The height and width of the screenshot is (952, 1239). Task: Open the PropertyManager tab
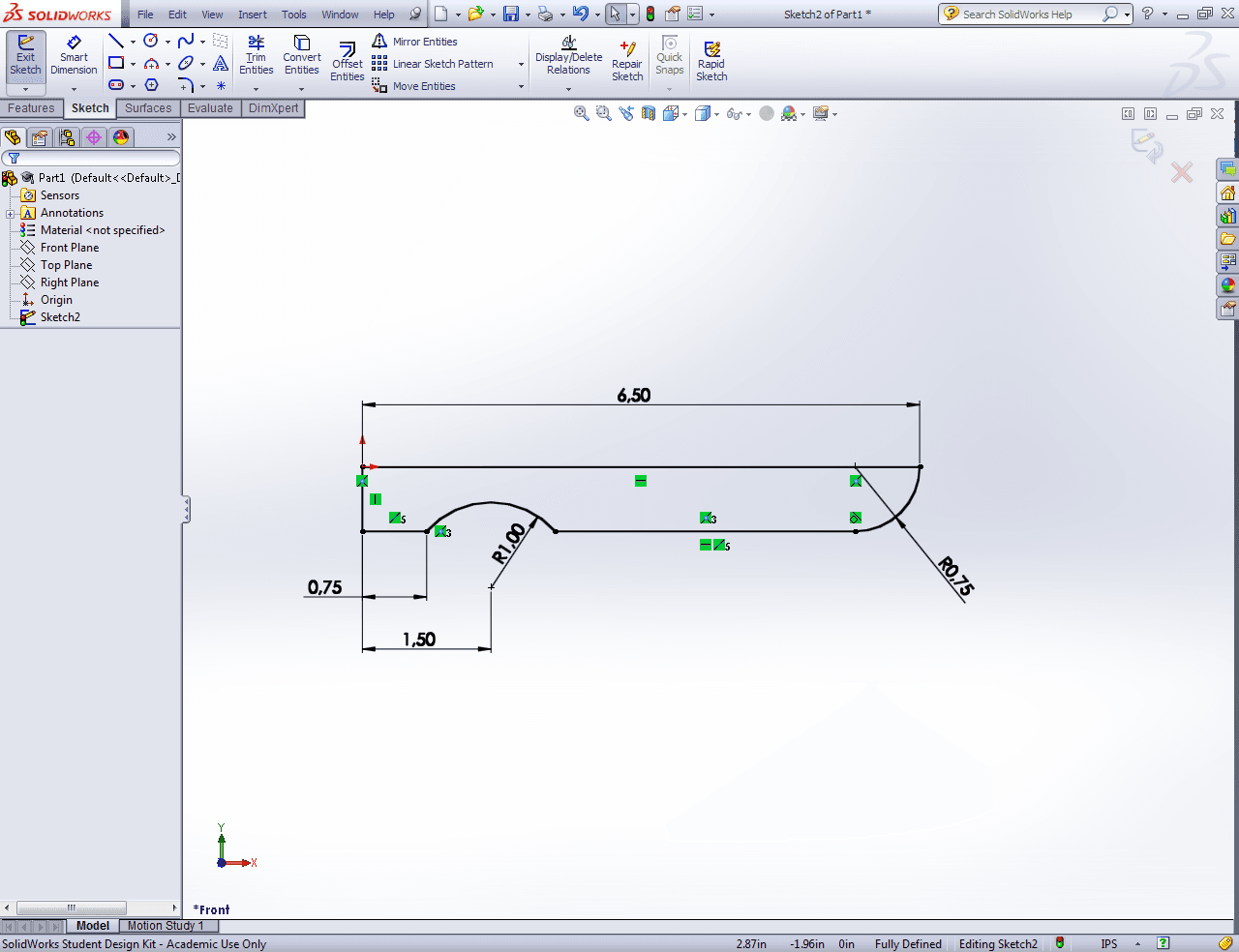pos(40,137)
